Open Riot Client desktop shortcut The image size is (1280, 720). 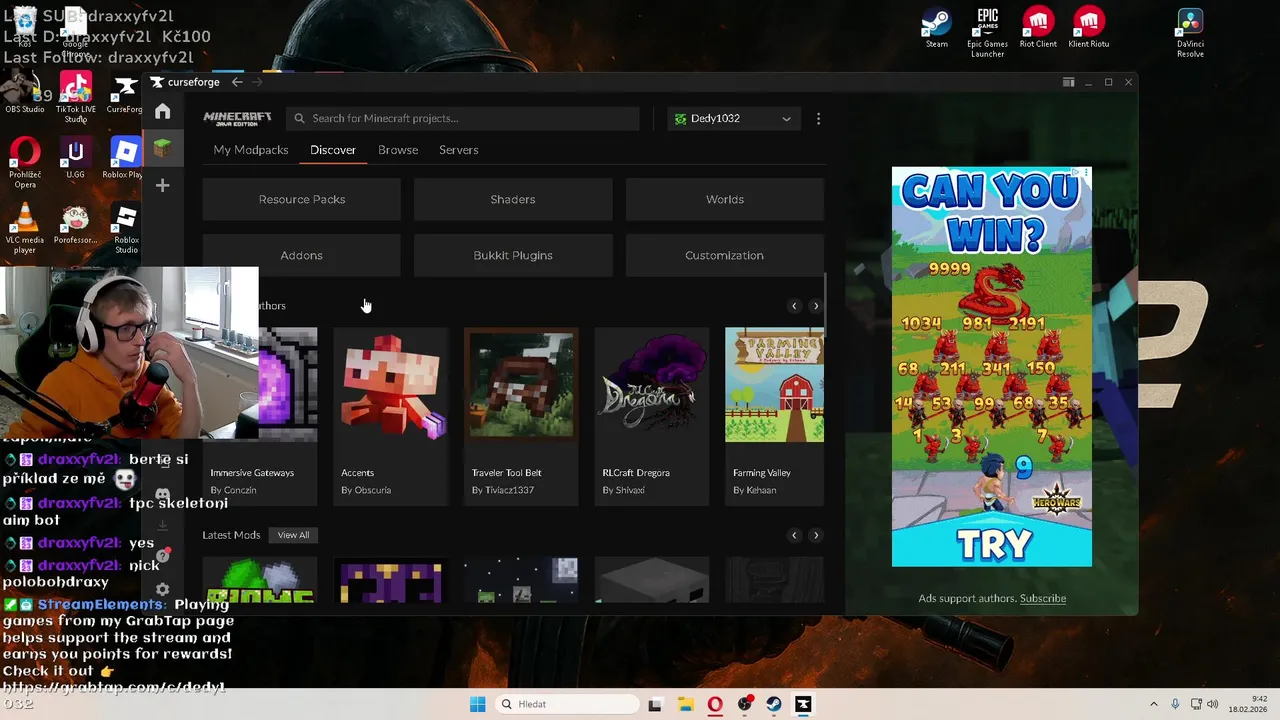[1038, 28]
